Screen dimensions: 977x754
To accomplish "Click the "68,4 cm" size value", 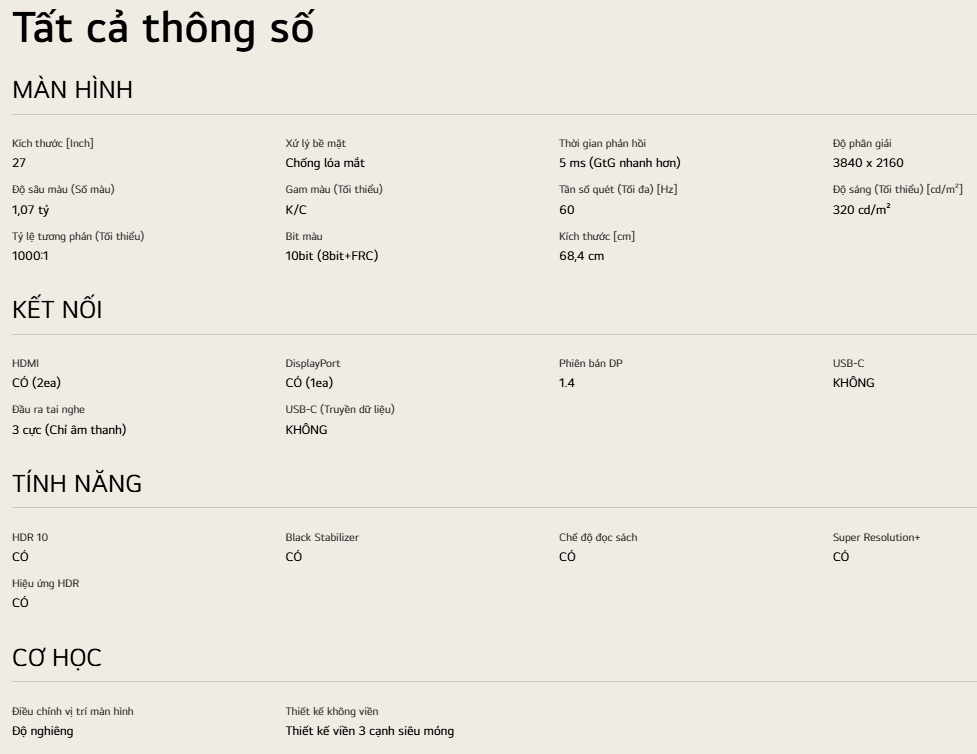I will 581,256.
